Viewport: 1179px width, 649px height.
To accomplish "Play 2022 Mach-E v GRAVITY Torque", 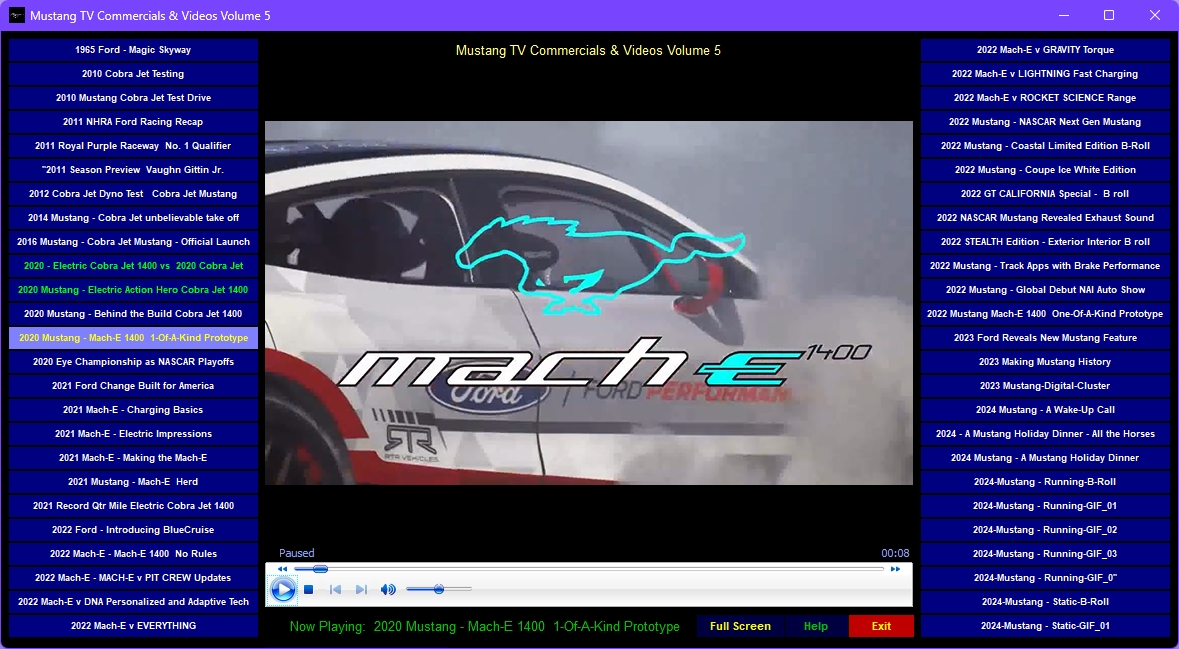I will click(1045, 50).
